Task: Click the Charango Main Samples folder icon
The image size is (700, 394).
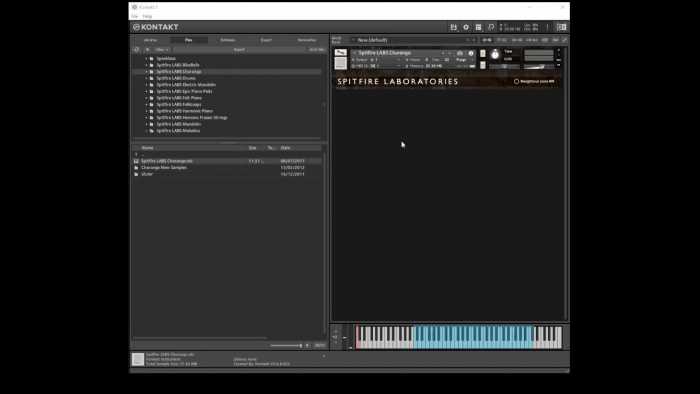Action: [x=136, y=168]
